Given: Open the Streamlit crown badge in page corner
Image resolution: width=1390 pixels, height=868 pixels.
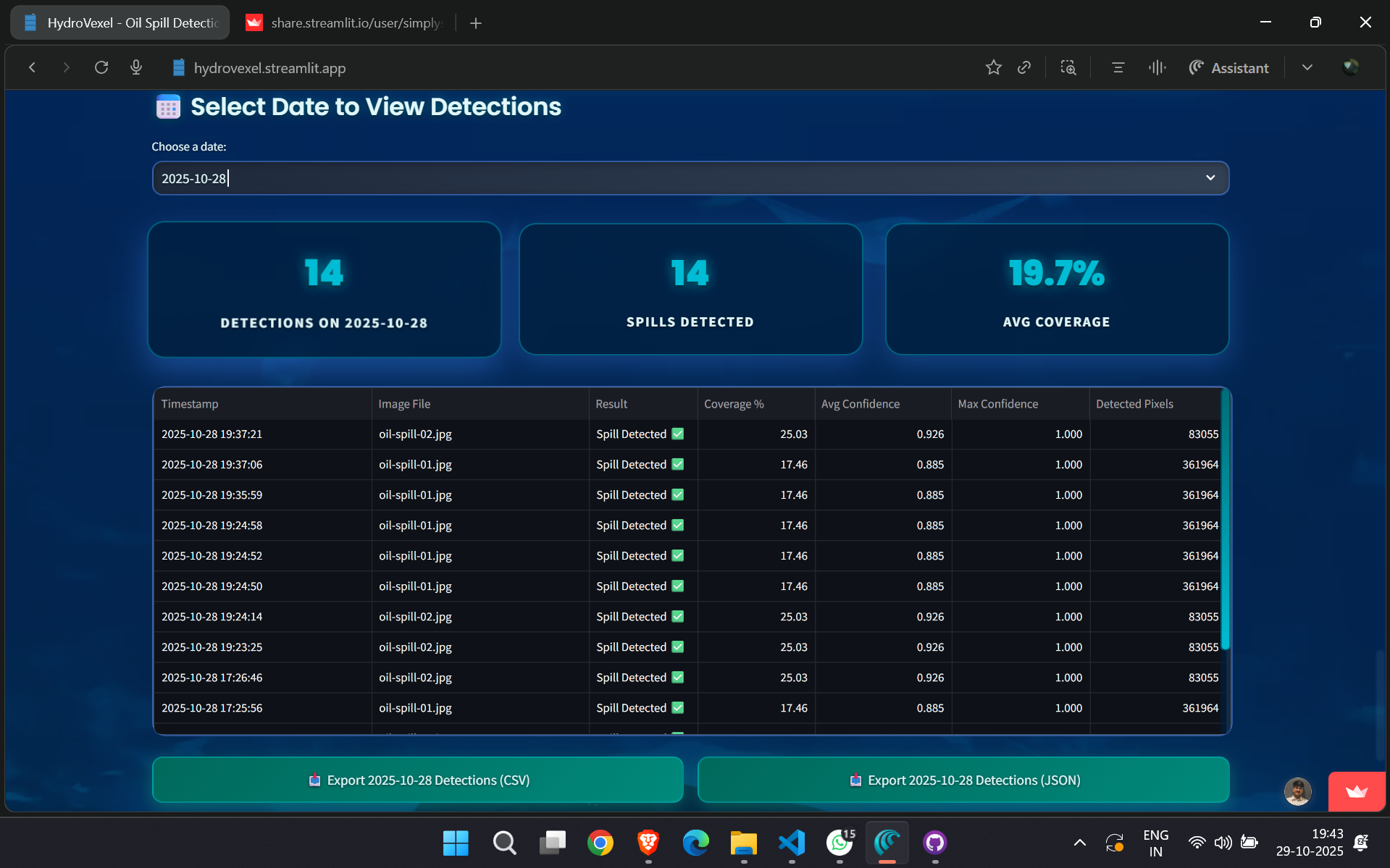Looking at the screenshot, I should pos(1356,791).
